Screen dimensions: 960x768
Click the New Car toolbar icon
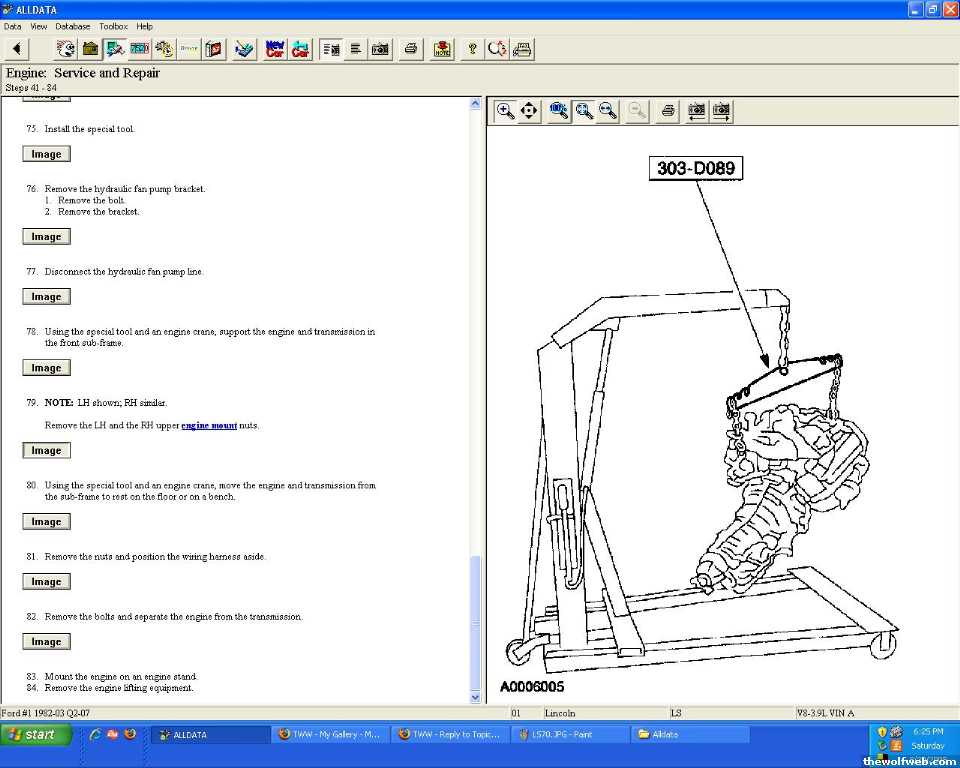point(274,49)
